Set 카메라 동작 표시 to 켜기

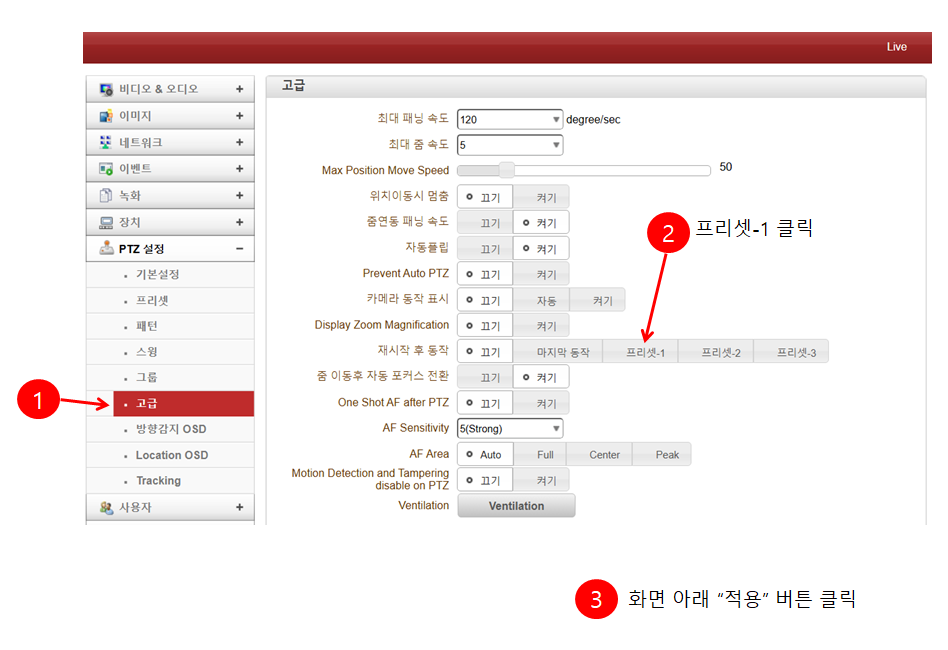597,300
